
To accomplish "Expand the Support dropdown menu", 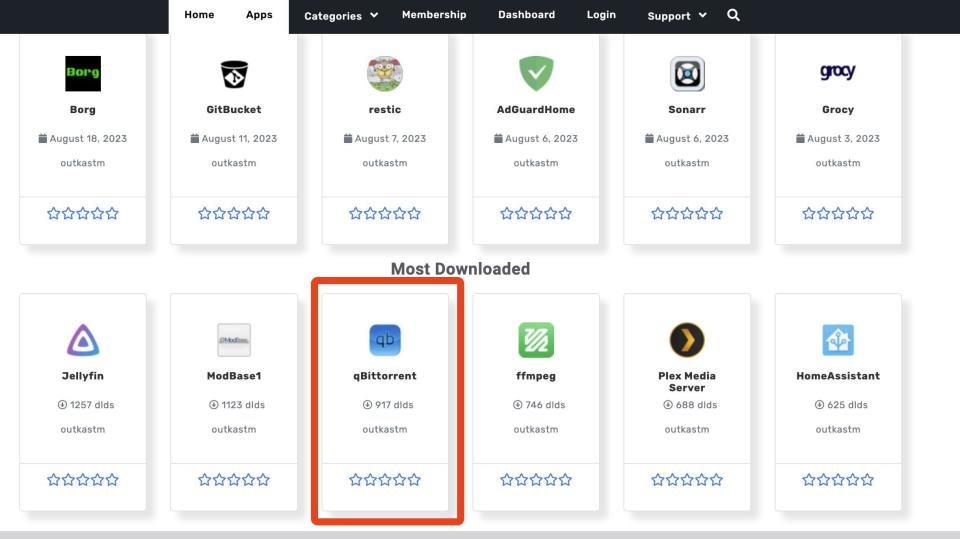I will (677, 16).
